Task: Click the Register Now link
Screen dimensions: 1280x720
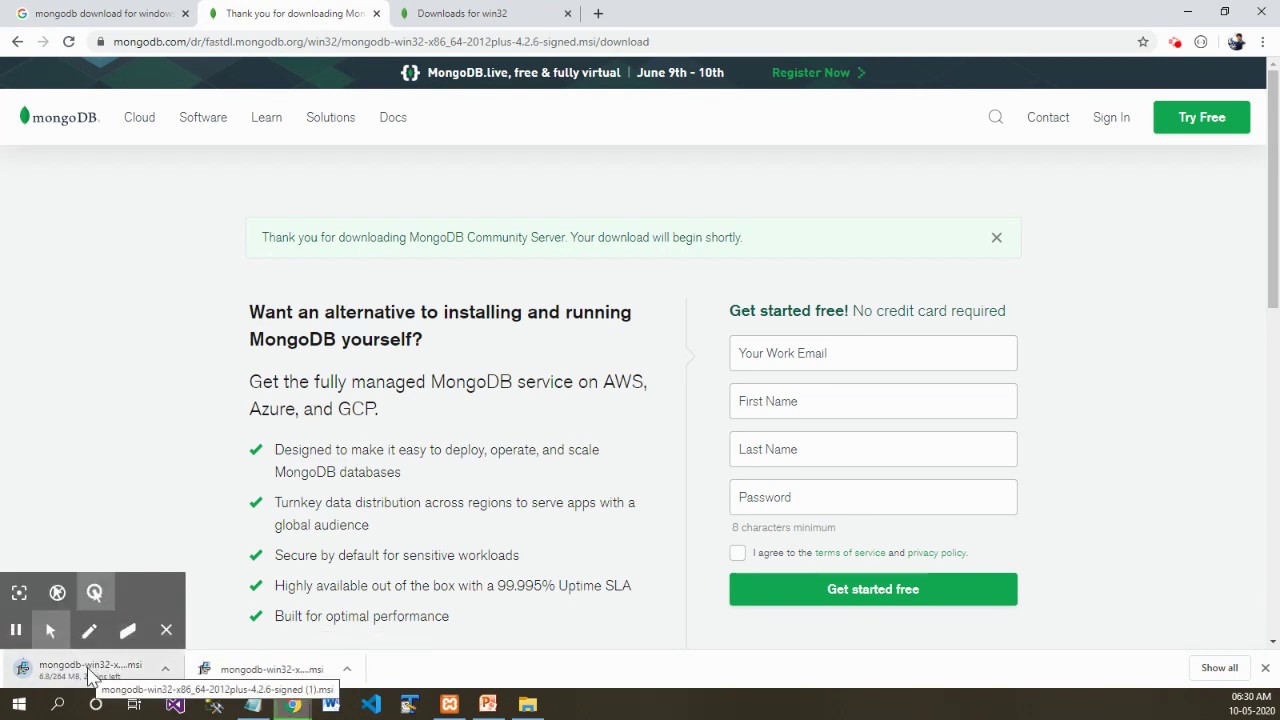Action: [818, 72]
